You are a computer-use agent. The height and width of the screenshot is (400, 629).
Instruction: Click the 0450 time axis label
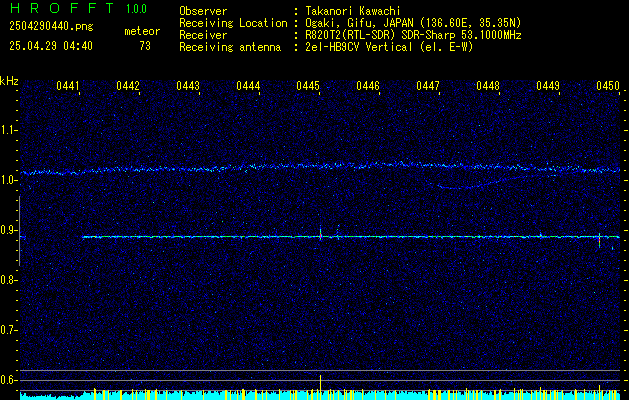(607, 86)
